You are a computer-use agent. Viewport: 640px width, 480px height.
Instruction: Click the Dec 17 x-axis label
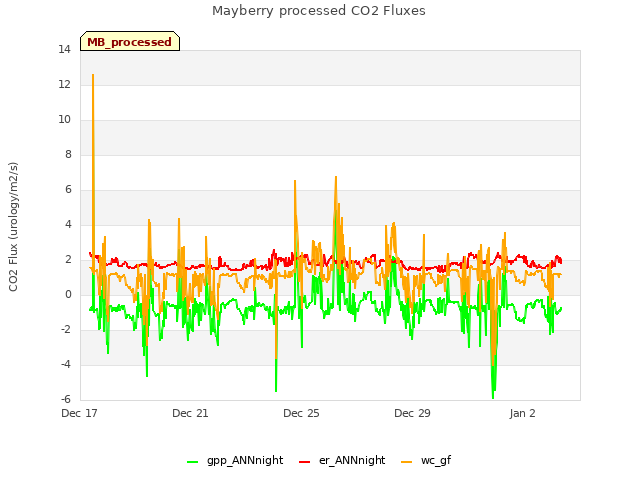click(79, 413)
